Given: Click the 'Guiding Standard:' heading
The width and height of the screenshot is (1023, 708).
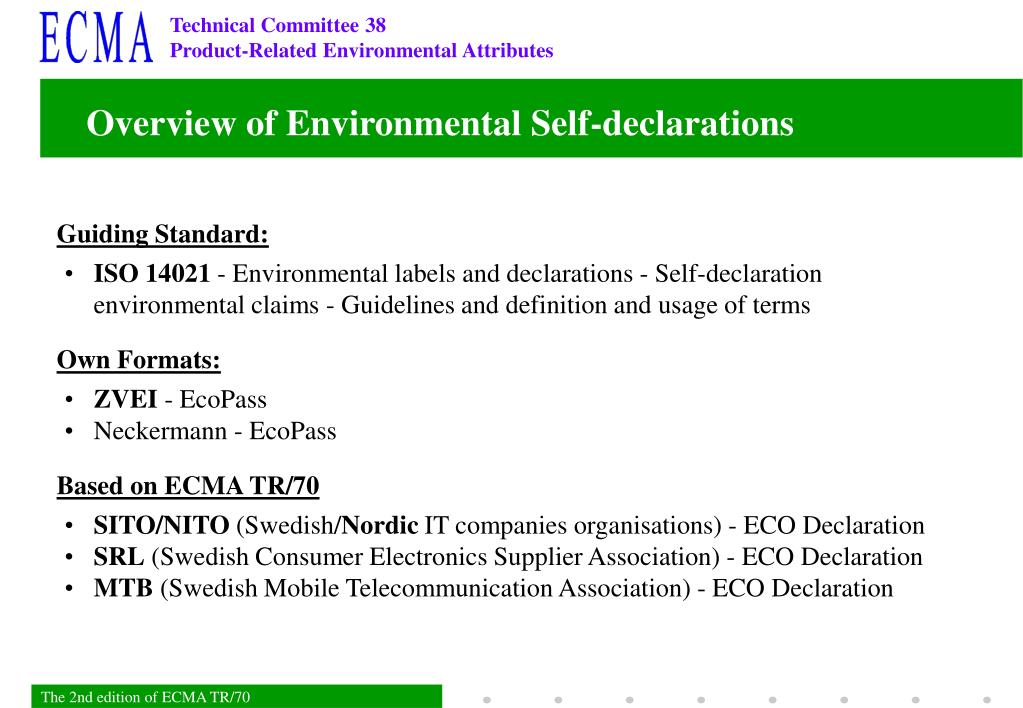Looking at the screenshot, I should click(162, 234).
